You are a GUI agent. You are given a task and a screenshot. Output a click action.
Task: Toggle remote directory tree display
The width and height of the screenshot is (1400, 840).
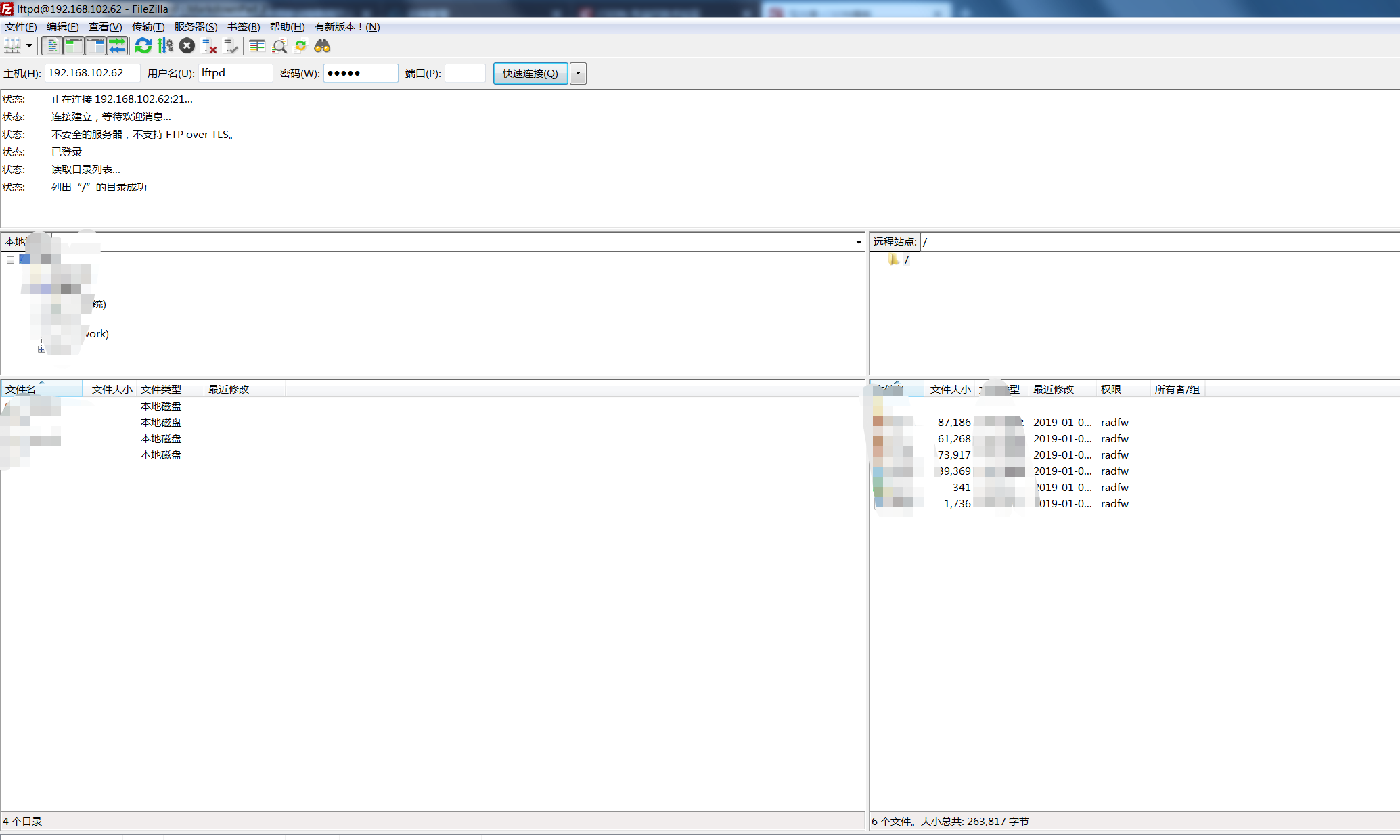(95, 46)
